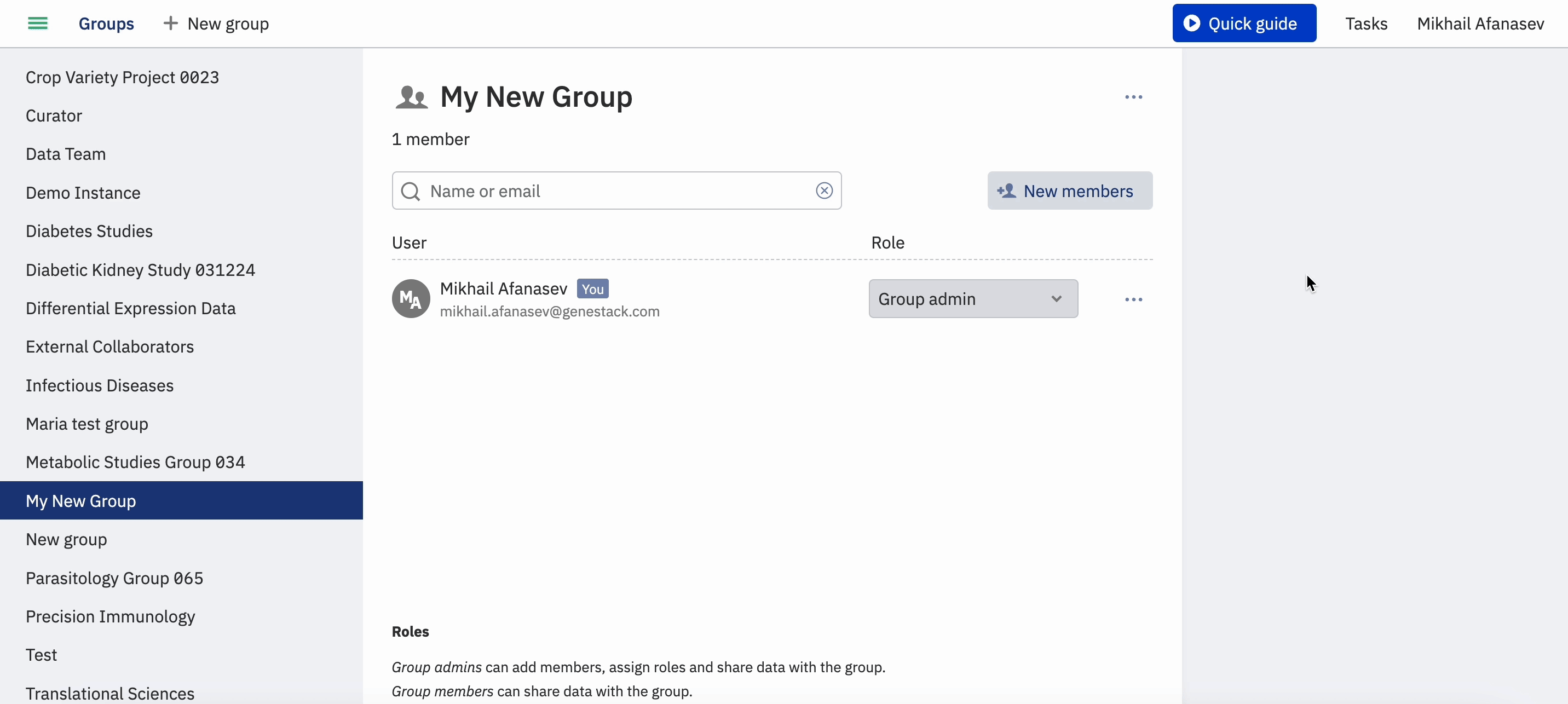The height and width of the screenshot is (704, 1568).
Task: Open Tasks in the top bar
Action: pos(1366,24)
